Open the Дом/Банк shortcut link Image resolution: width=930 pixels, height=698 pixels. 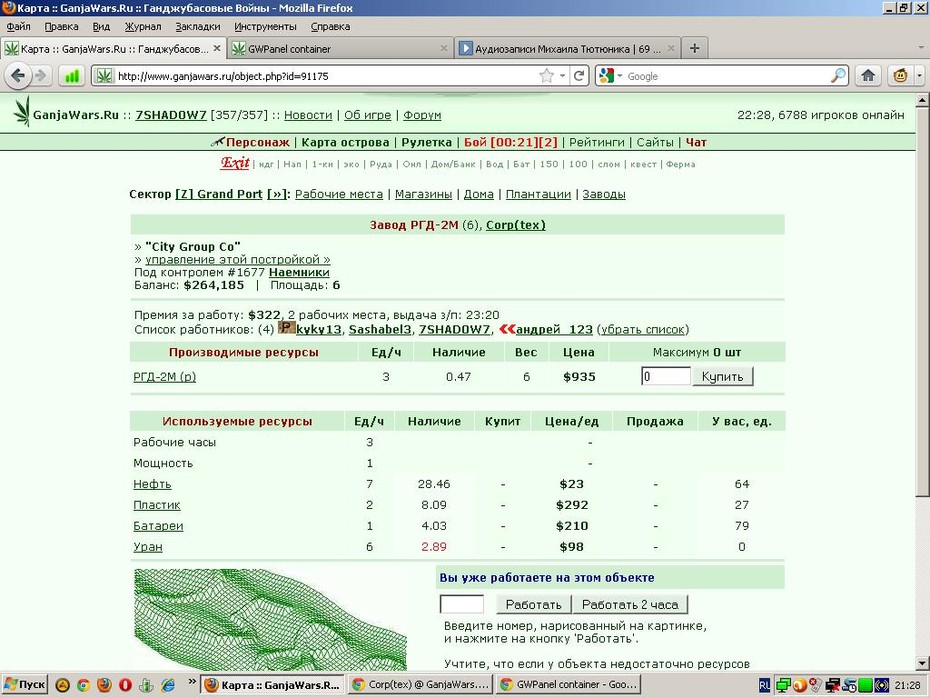[453, 164]
